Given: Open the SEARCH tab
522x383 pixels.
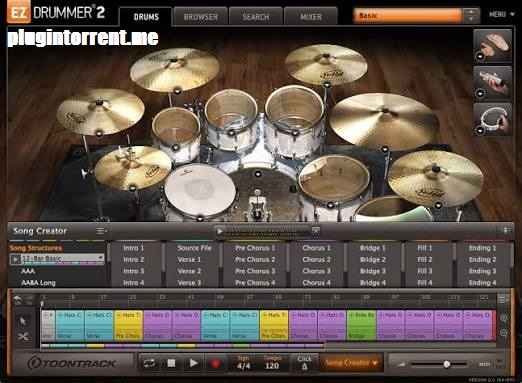Looking at the screenshot, I should coord(255,17).
